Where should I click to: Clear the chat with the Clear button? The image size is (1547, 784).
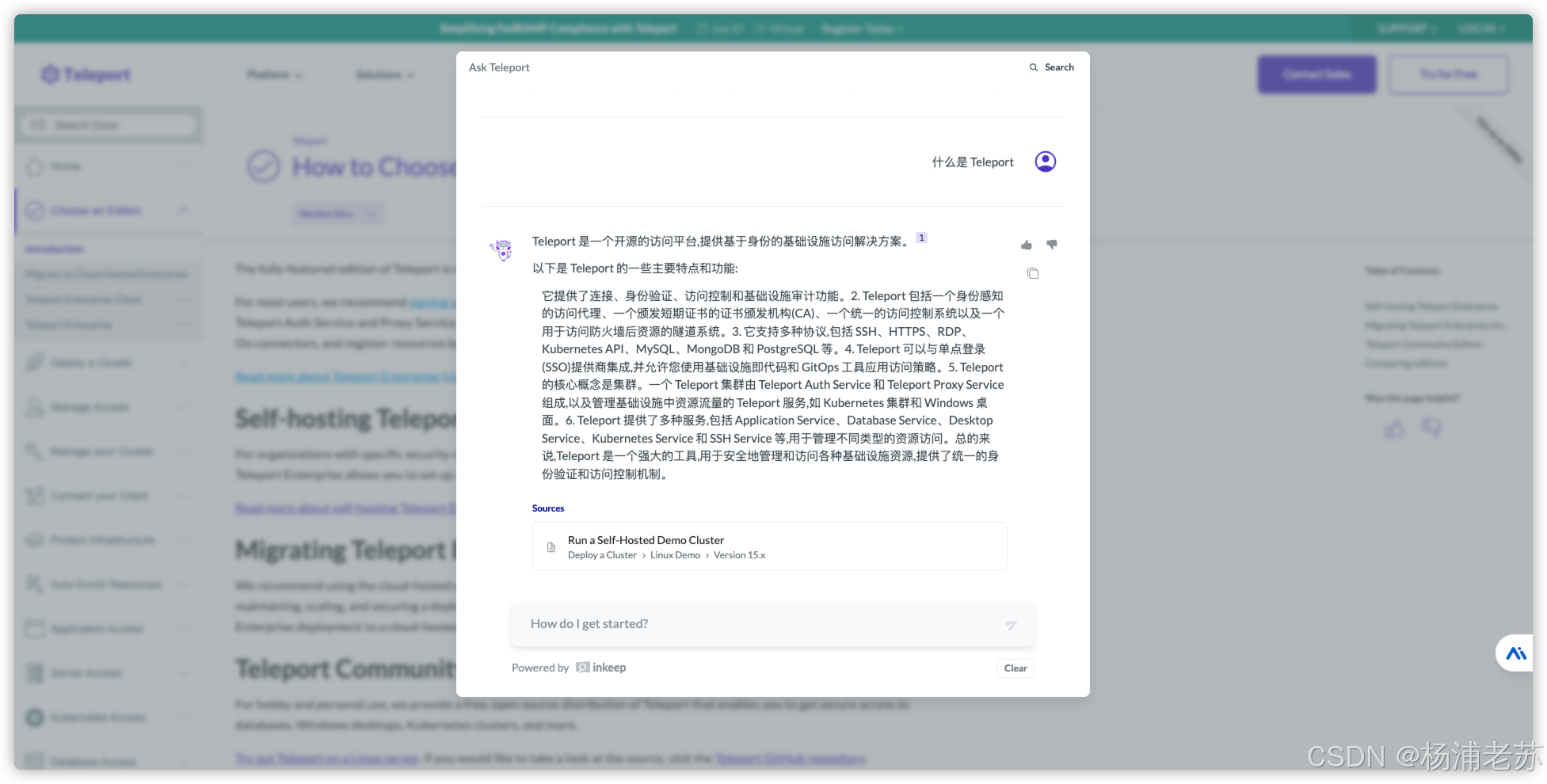[1015, 668]
